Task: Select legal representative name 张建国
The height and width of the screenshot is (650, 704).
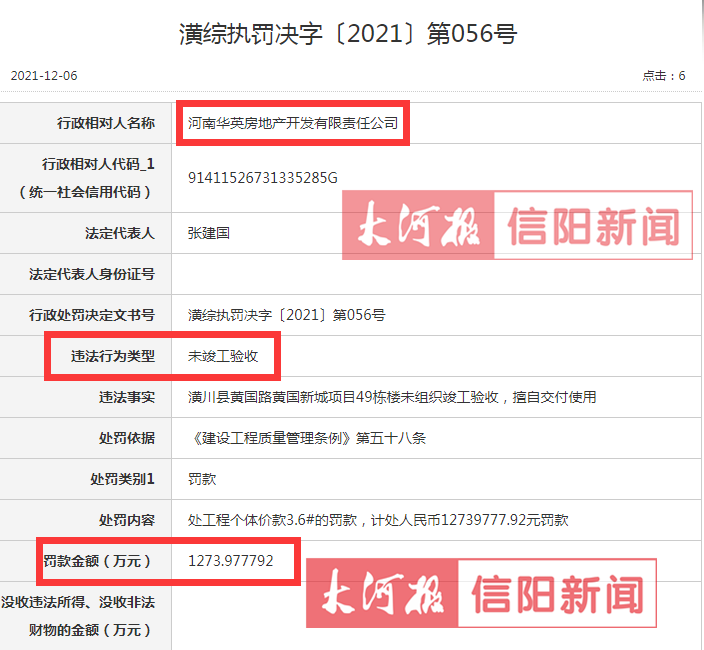Action: (x=209, y=233)
